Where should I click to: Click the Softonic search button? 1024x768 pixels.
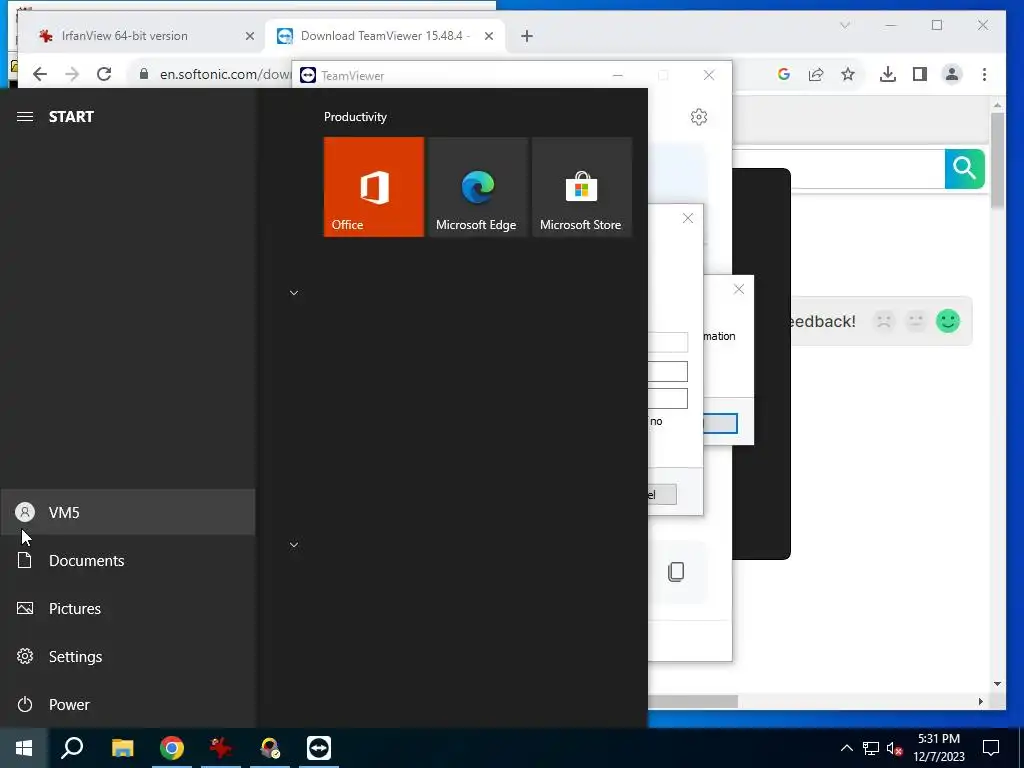pos(965,168)
